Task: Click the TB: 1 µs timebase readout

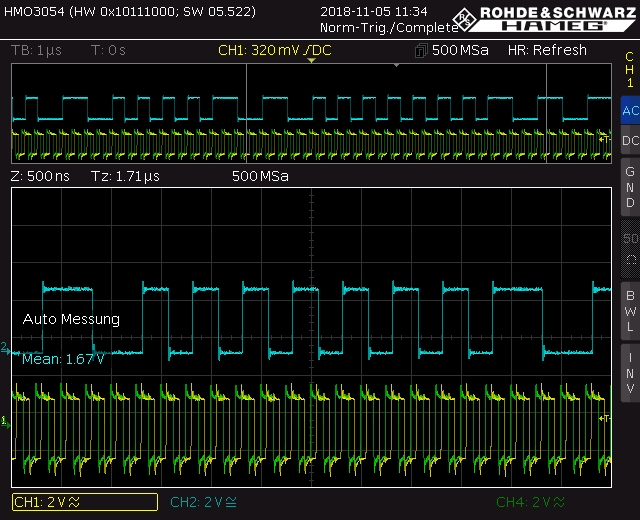Action: [x=36, y=50]
